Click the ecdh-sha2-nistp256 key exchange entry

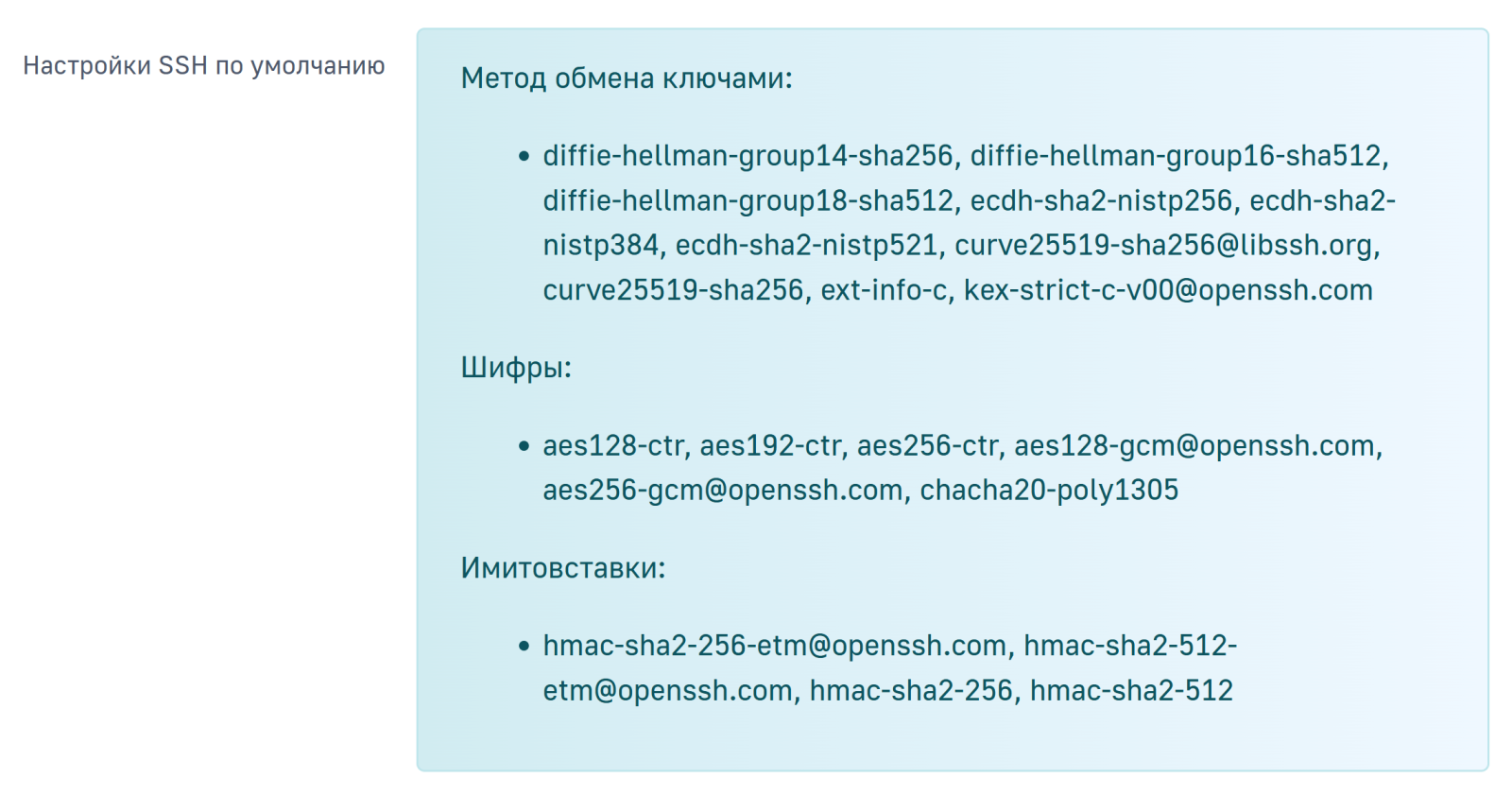point(1101,200)
